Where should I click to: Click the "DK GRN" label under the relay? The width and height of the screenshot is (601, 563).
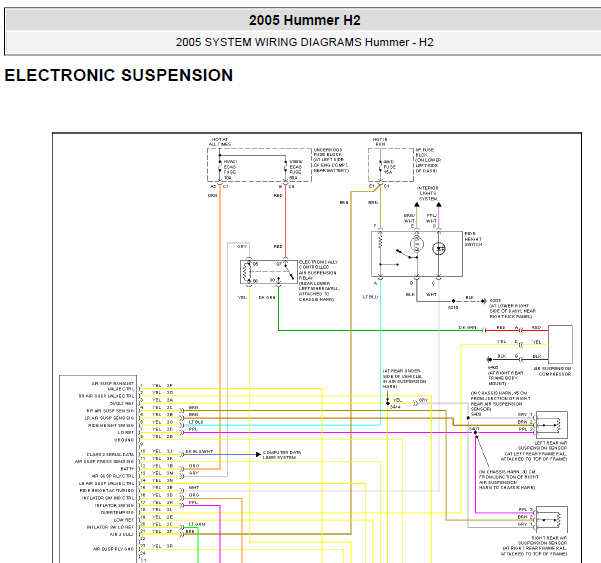tap(267, 297)
